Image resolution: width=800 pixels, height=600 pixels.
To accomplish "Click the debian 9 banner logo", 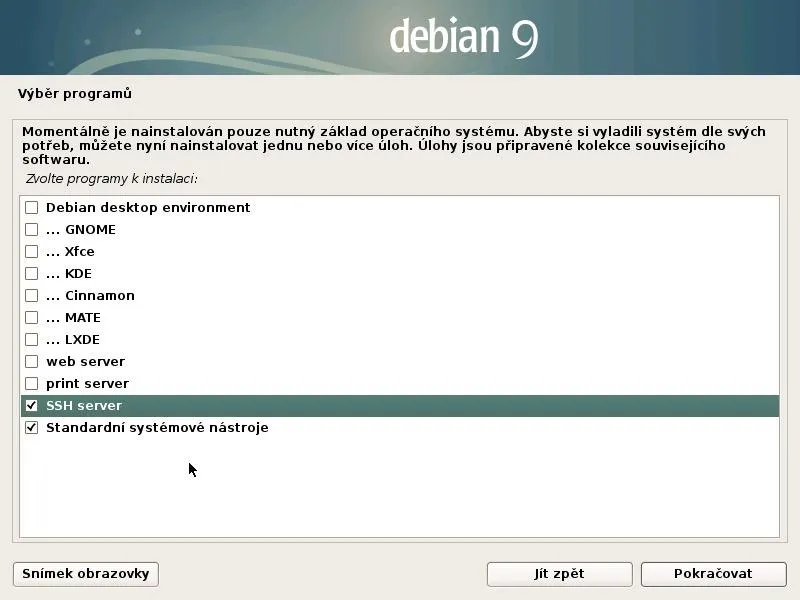I will click(x=464, y=37).
